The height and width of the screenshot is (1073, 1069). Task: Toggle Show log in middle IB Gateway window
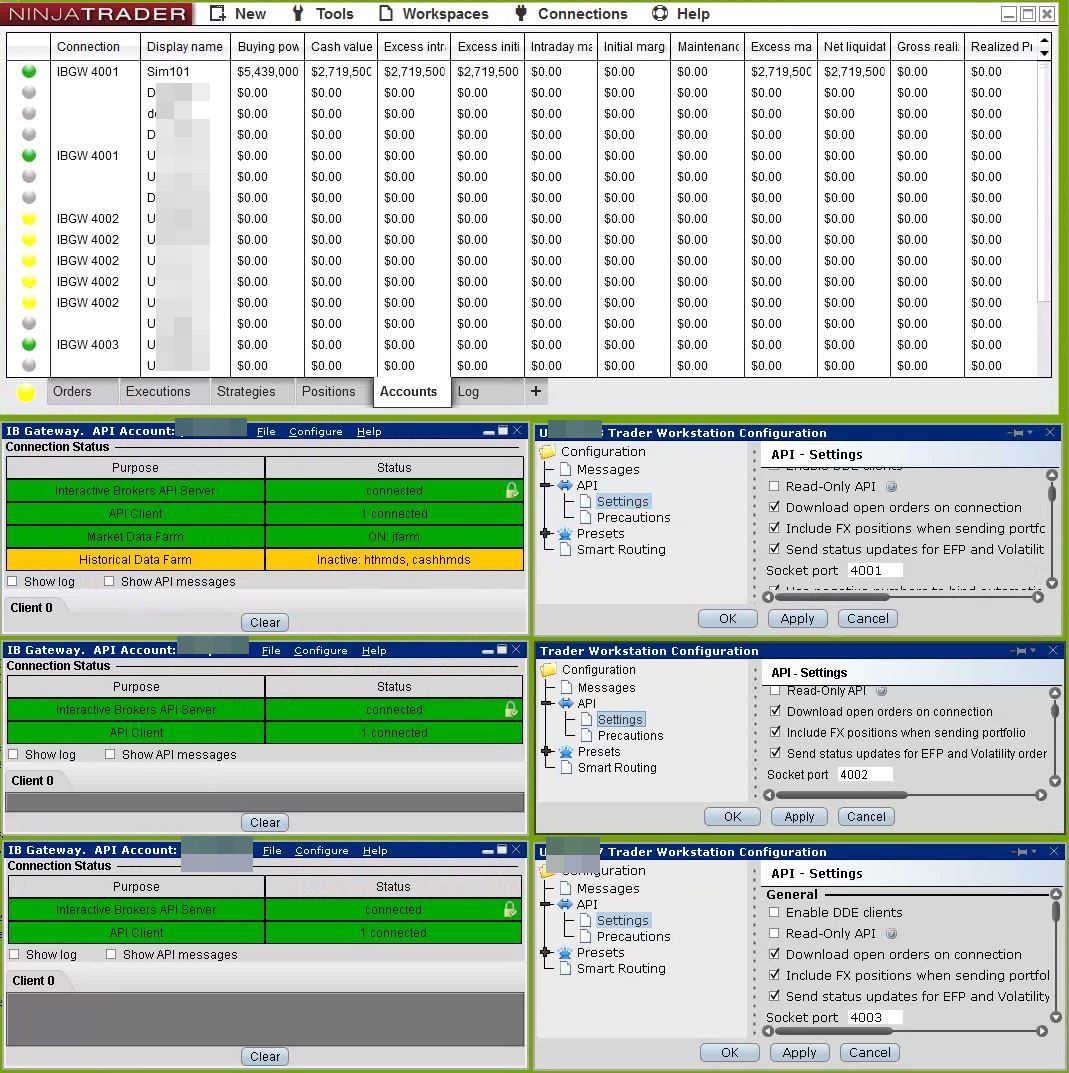click(13, 754)
